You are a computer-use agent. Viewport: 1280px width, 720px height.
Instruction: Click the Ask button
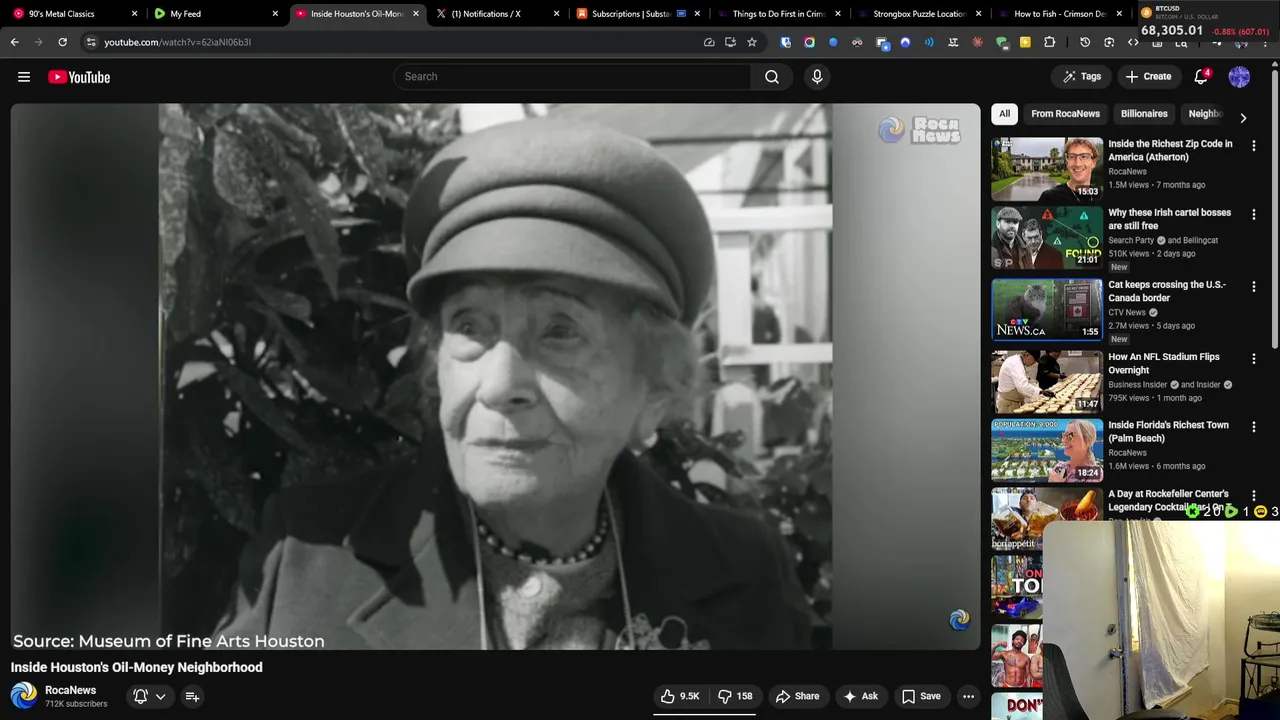[860, 696]
